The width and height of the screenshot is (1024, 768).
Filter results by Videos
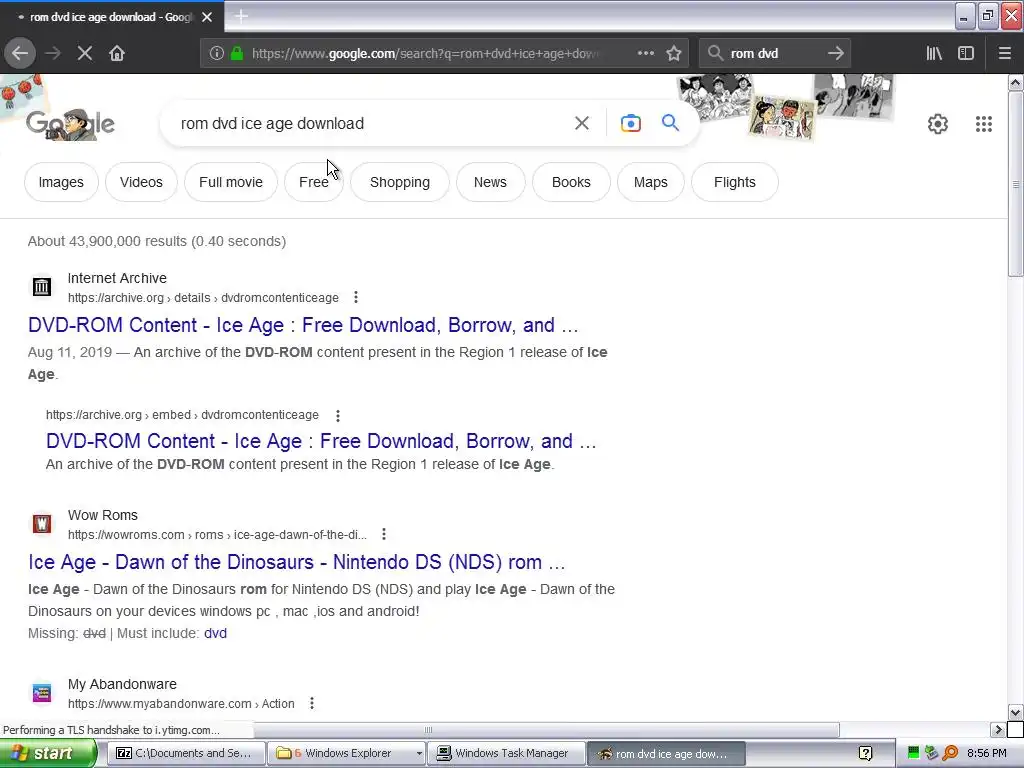coord(141,182)
